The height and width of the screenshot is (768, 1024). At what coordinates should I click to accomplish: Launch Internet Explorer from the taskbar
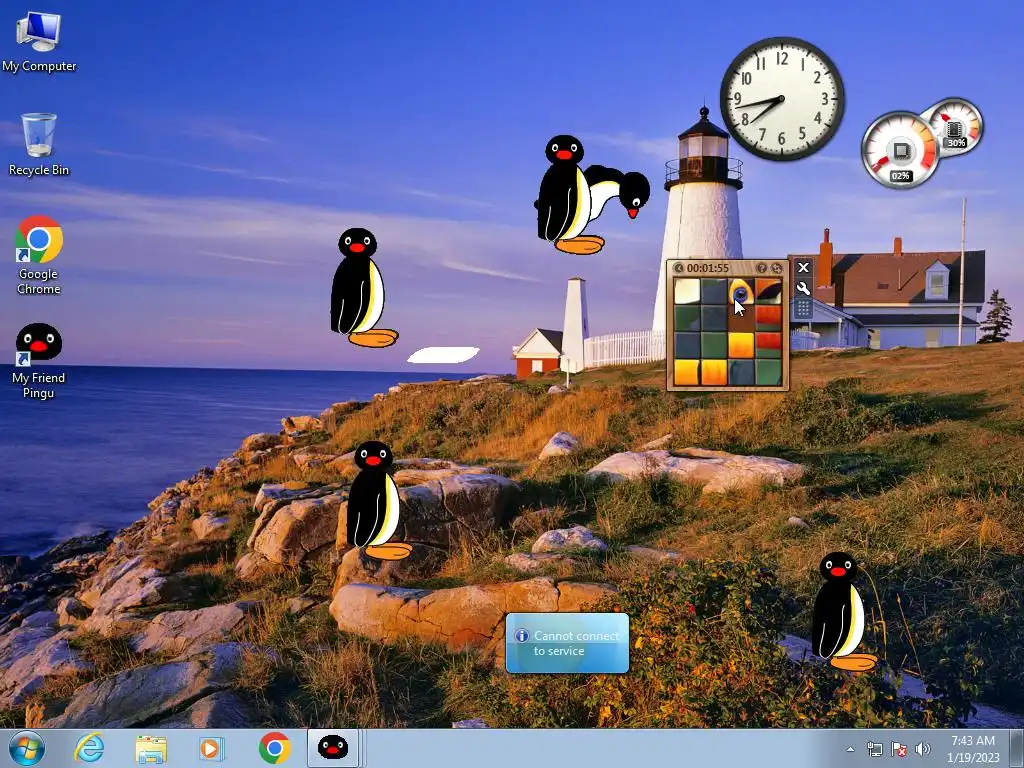tap(89, 748)
